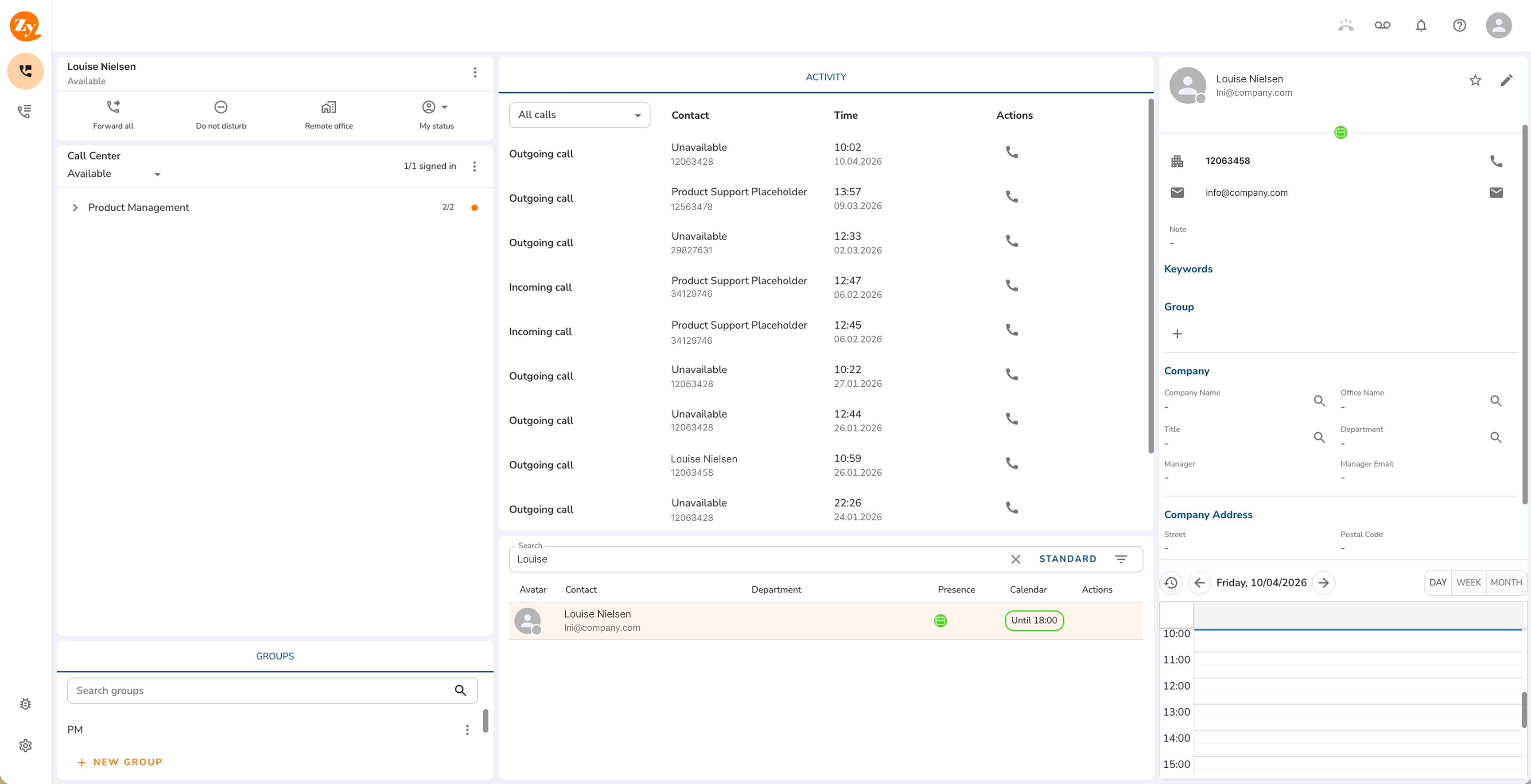1531x784 pixels.
Task: Open the voicemail icon in top bar
Action: (x=1382, y=26)
